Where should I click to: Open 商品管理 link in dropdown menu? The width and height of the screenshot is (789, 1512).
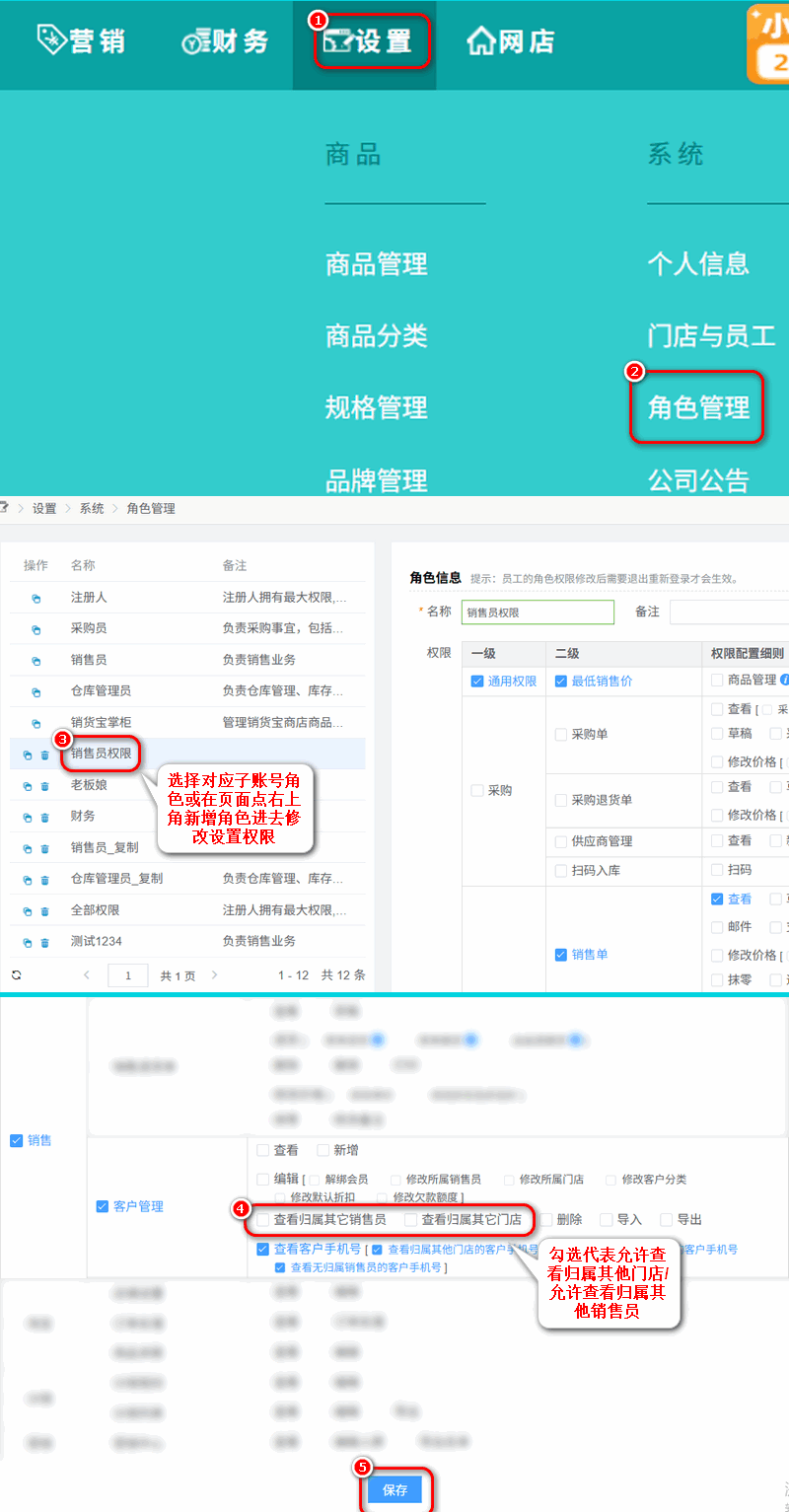tap(376, 264)
